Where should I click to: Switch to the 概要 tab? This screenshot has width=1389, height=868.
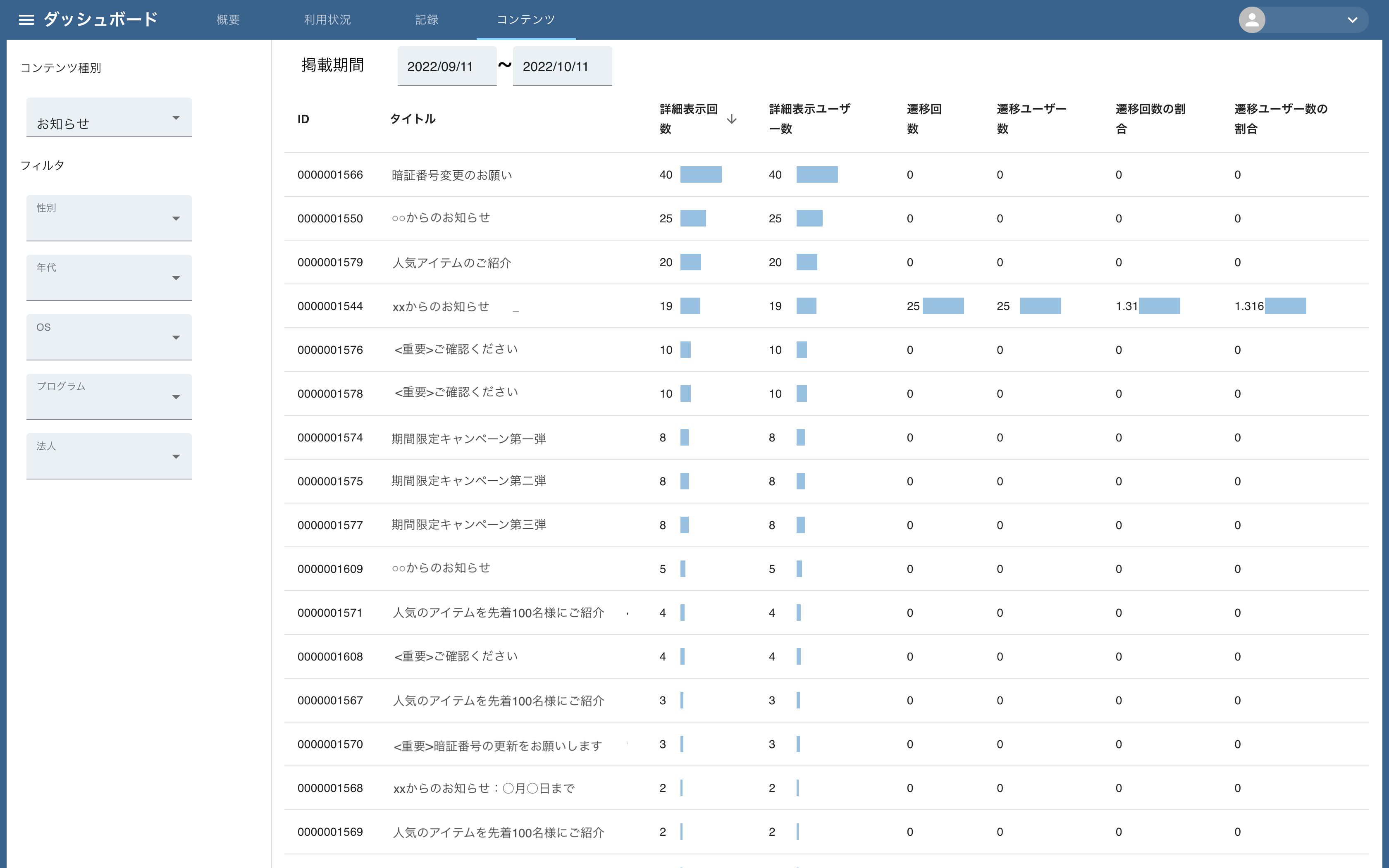pos(228,20)
